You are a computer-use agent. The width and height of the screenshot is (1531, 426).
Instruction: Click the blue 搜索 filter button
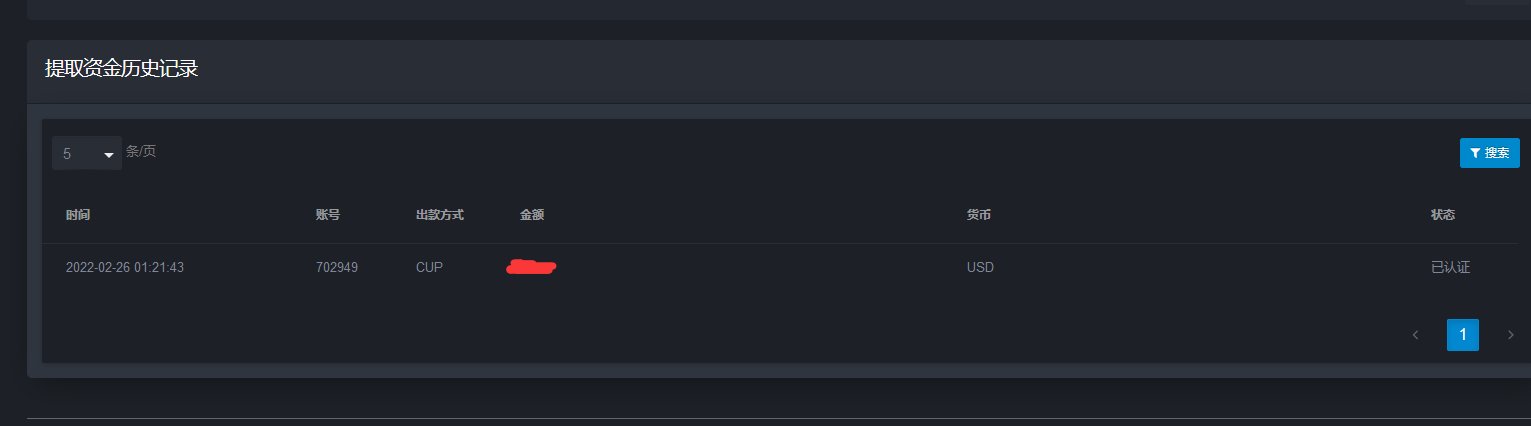(x=1489, y=153)
